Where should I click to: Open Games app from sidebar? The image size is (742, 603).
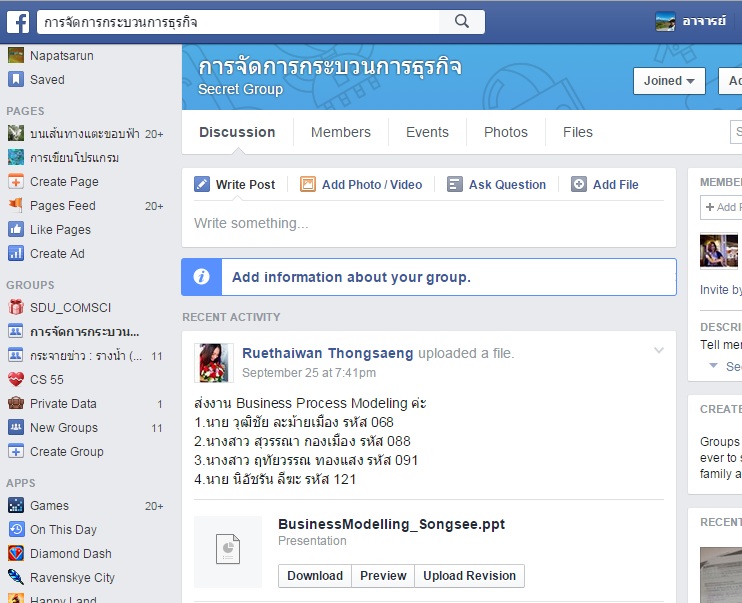[x=49, y=506]
